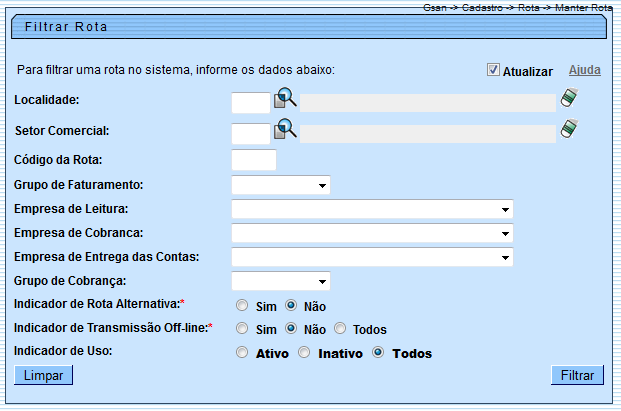Screen dimensions: 621x411
Task: Click the Código da Rota input field
Action: coord(253,160)
